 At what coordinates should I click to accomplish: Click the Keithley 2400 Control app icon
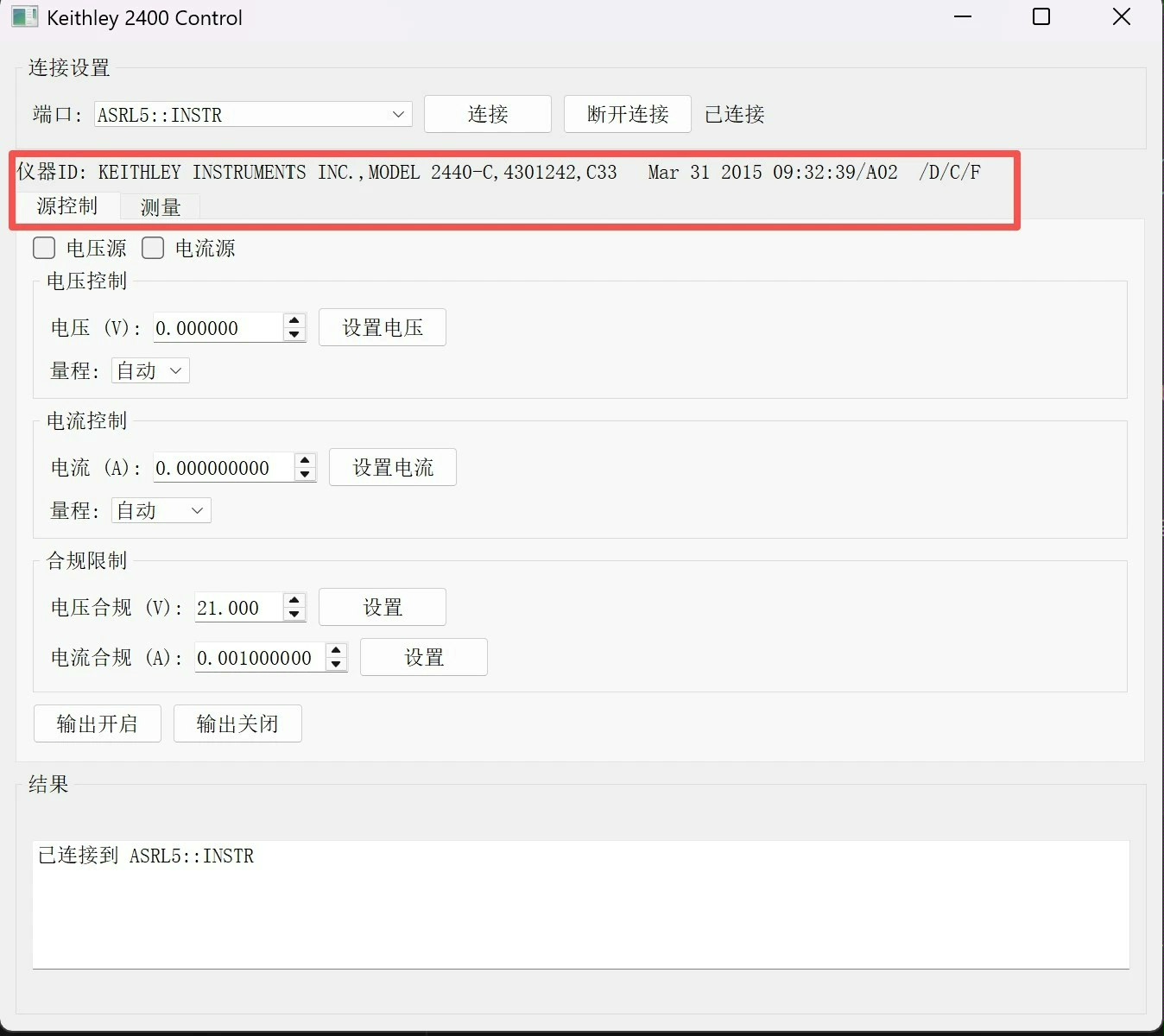coord(24,17)
